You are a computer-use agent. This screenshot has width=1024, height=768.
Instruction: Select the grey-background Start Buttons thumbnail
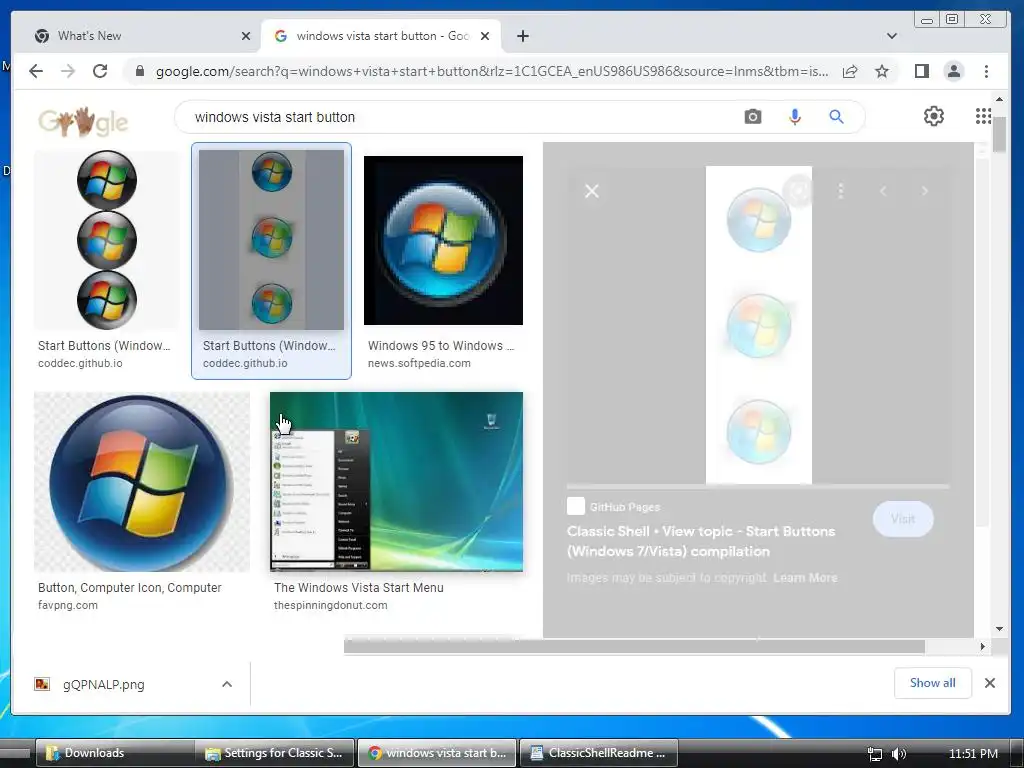(271, 240)
